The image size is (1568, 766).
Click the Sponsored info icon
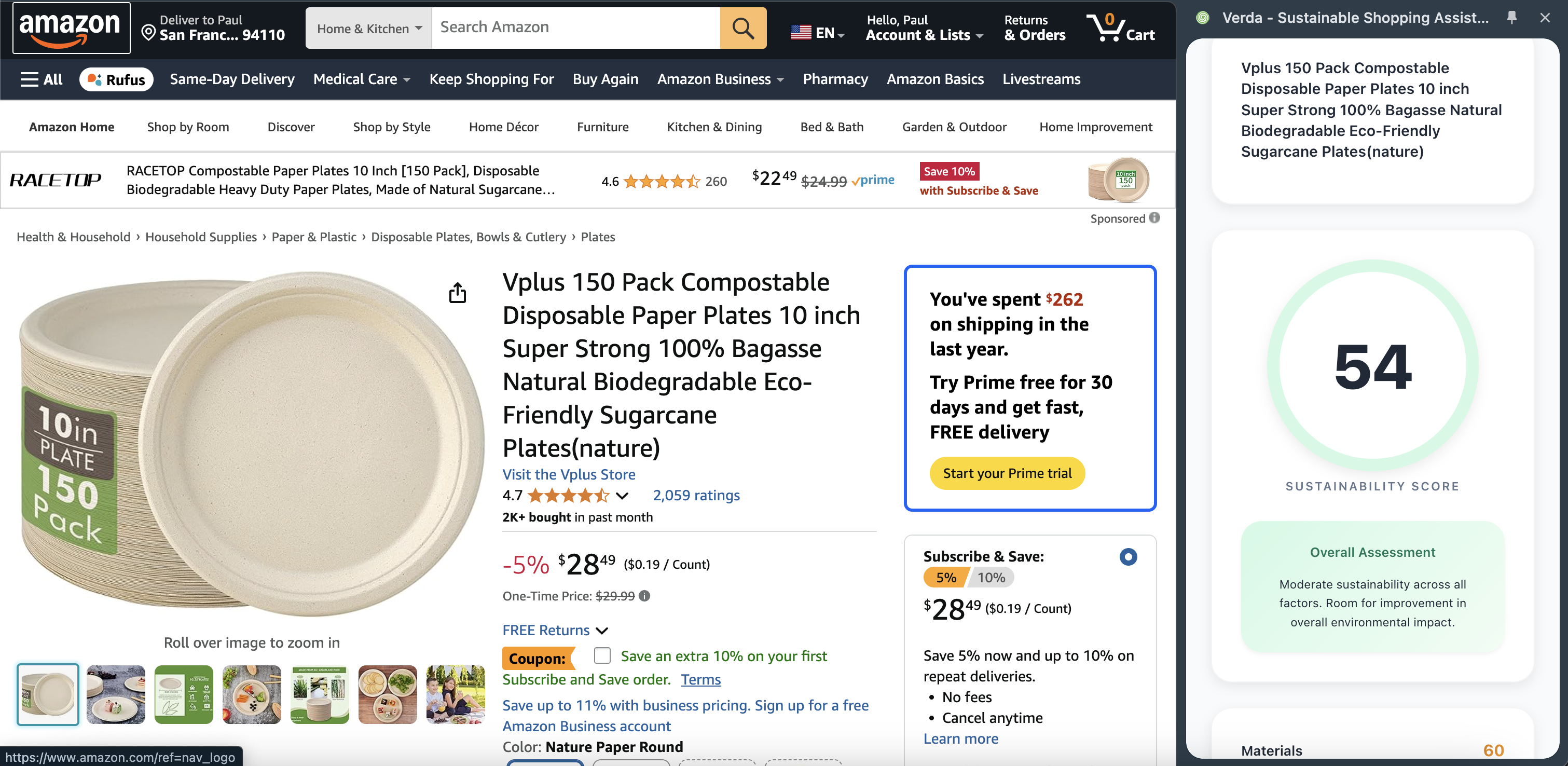1154,218
